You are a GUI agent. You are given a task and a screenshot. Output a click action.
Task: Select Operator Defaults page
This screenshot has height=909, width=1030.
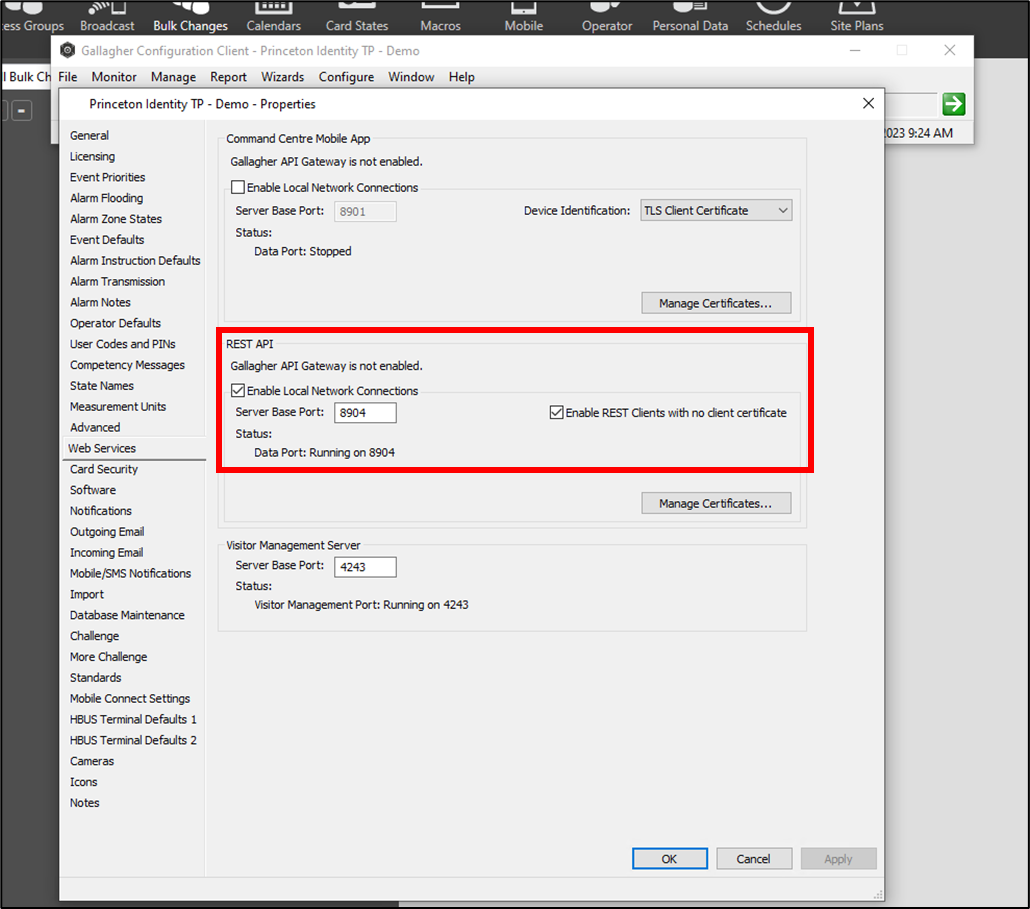(x=116, y=323)
